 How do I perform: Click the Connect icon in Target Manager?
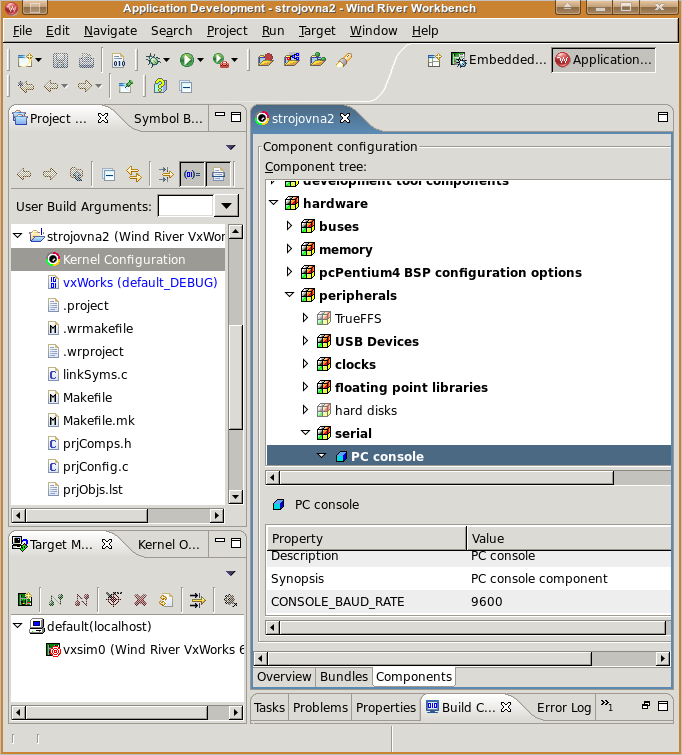coord(56,599)
